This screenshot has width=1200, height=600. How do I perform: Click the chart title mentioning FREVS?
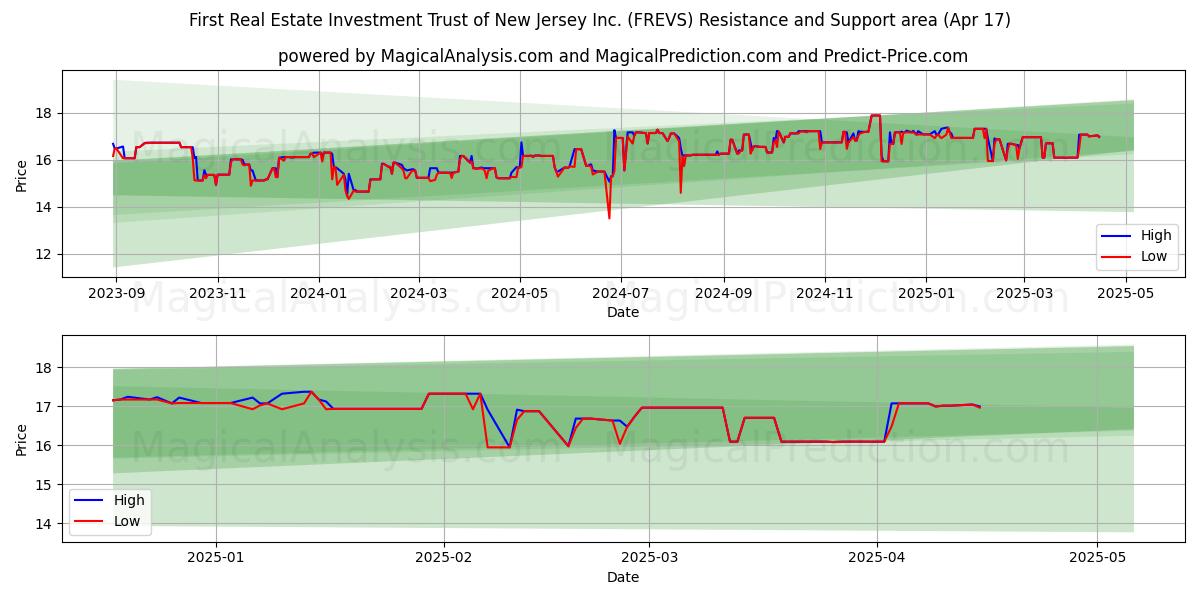click(x=600, y=20)
